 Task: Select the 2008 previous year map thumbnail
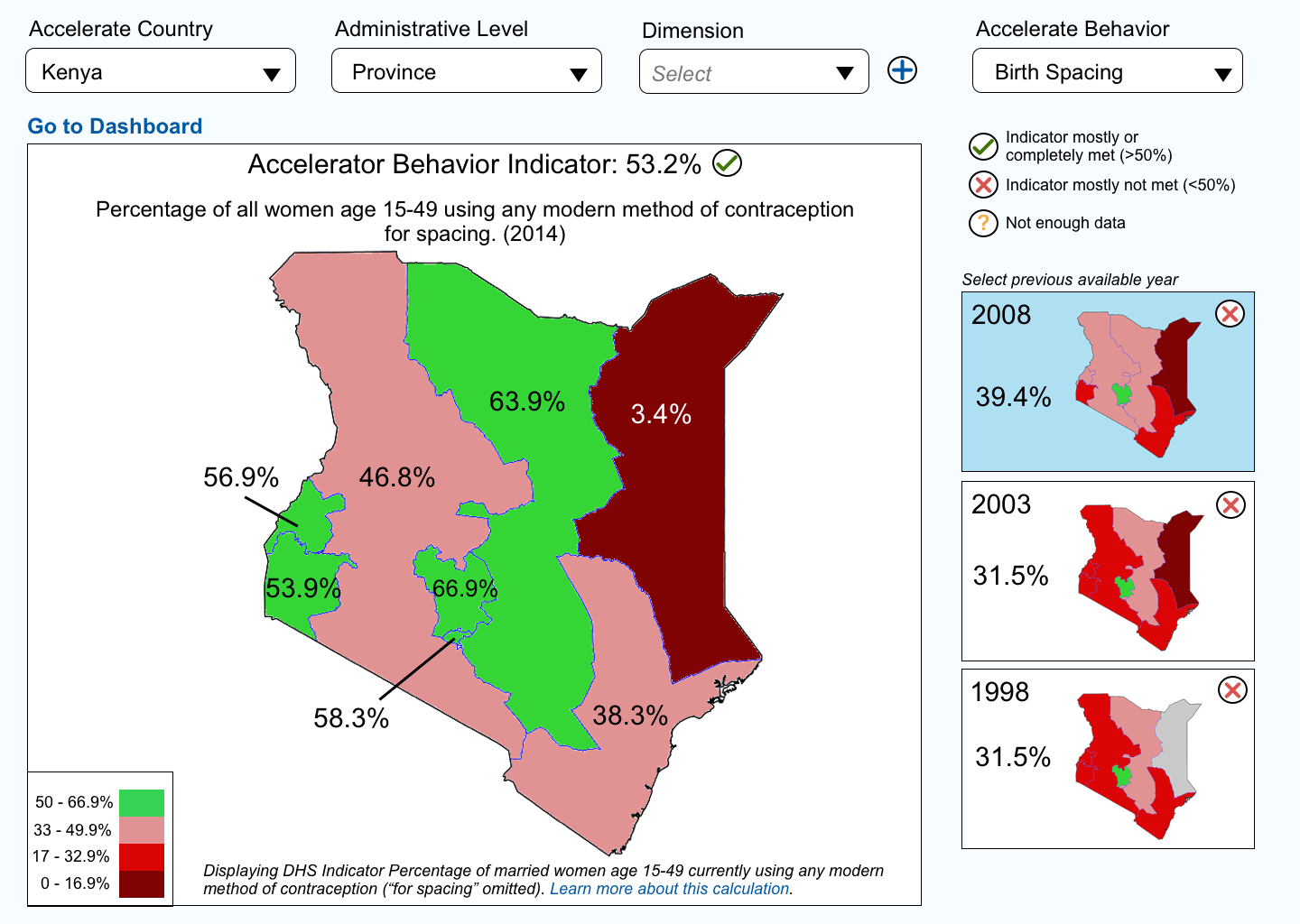[1108, 382]
